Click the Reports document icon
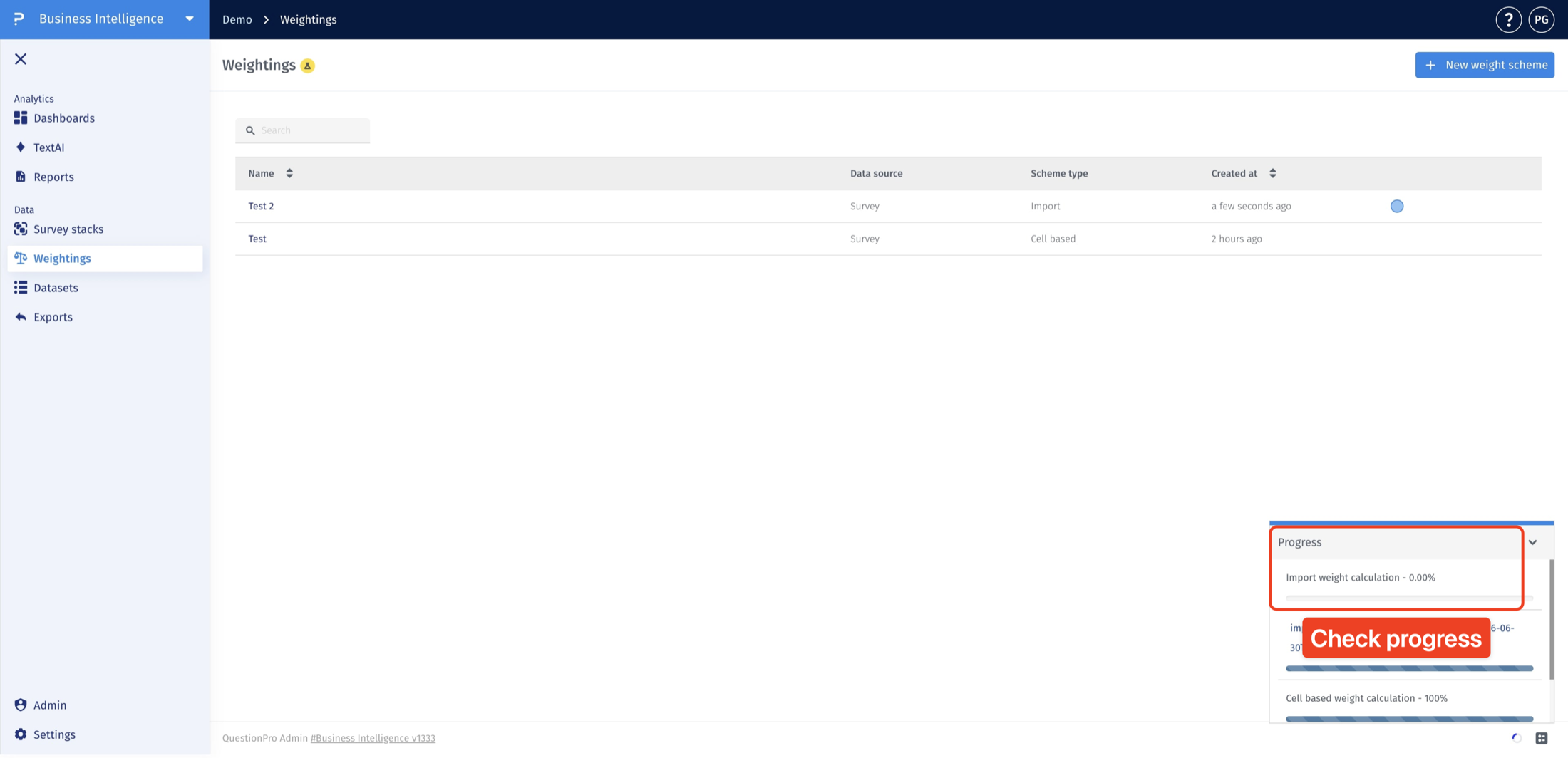This screenshot has height=758, width=1568. (x=21, y=176)
